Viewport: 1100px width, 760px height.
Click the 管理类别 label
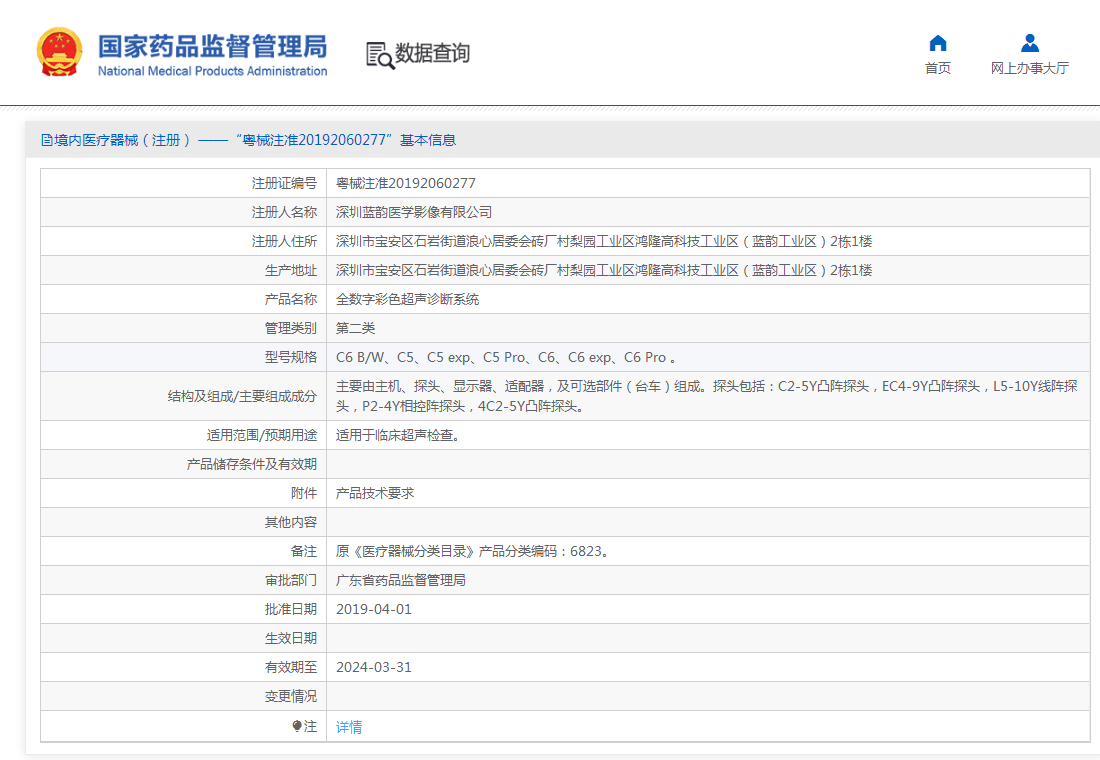(290, 328)
